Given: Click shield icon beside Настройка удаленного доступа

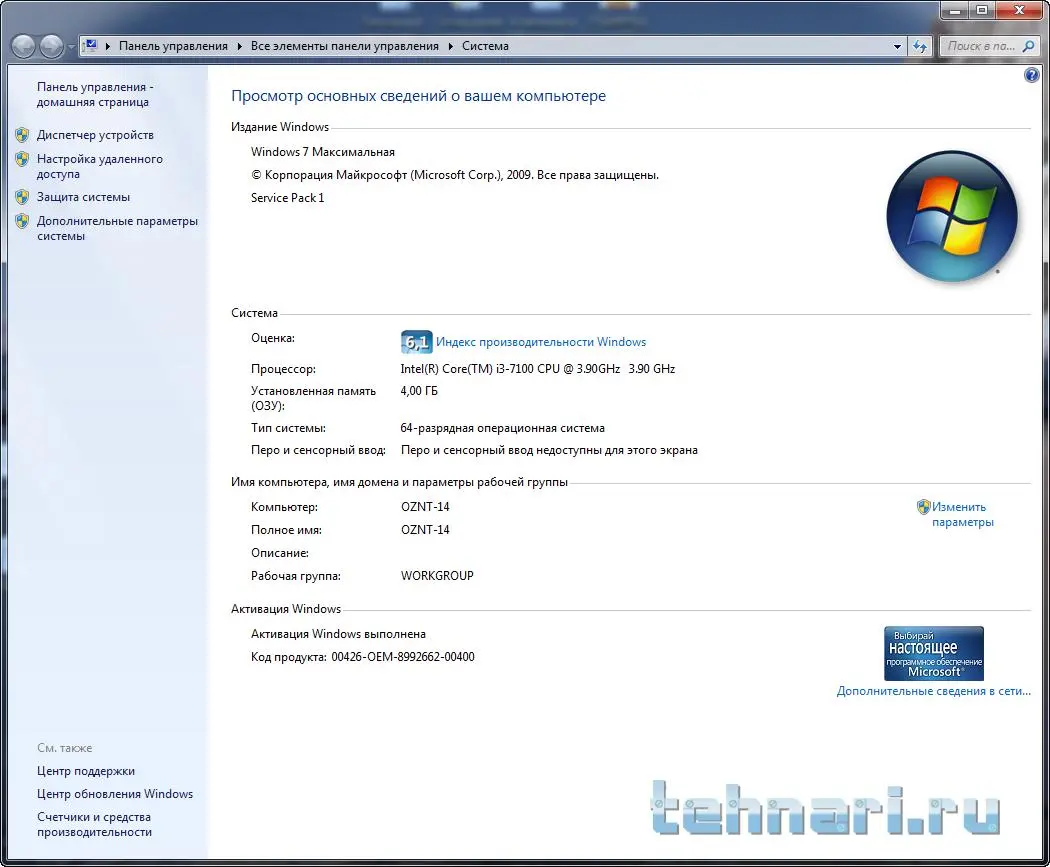Looking at the screenshot, I should point(22,159).
